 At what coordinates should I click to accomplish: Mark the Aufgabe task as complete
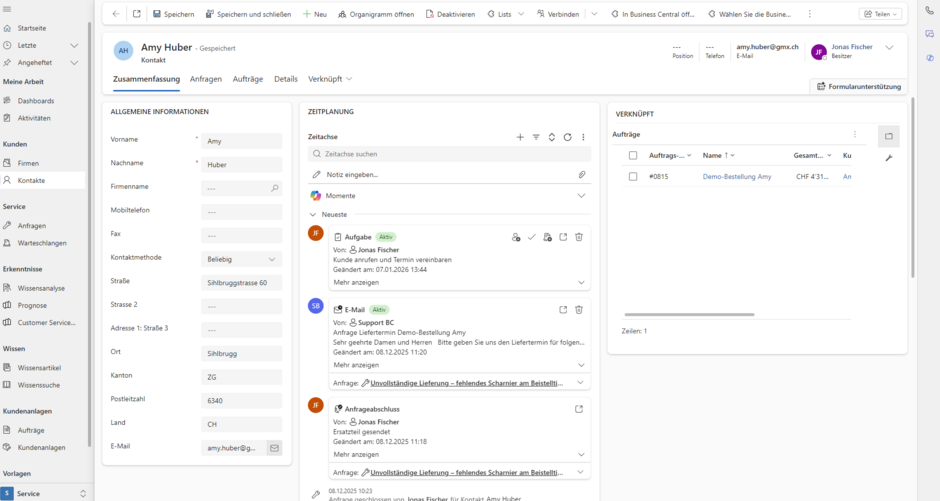(531, 237)
